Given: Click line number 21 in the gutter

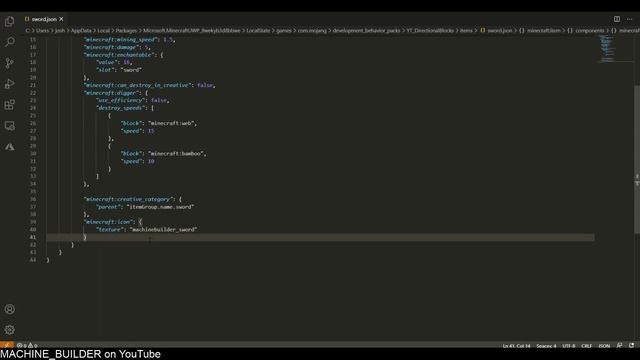Looking at the screenshot, I should click(x=33, y=85).
